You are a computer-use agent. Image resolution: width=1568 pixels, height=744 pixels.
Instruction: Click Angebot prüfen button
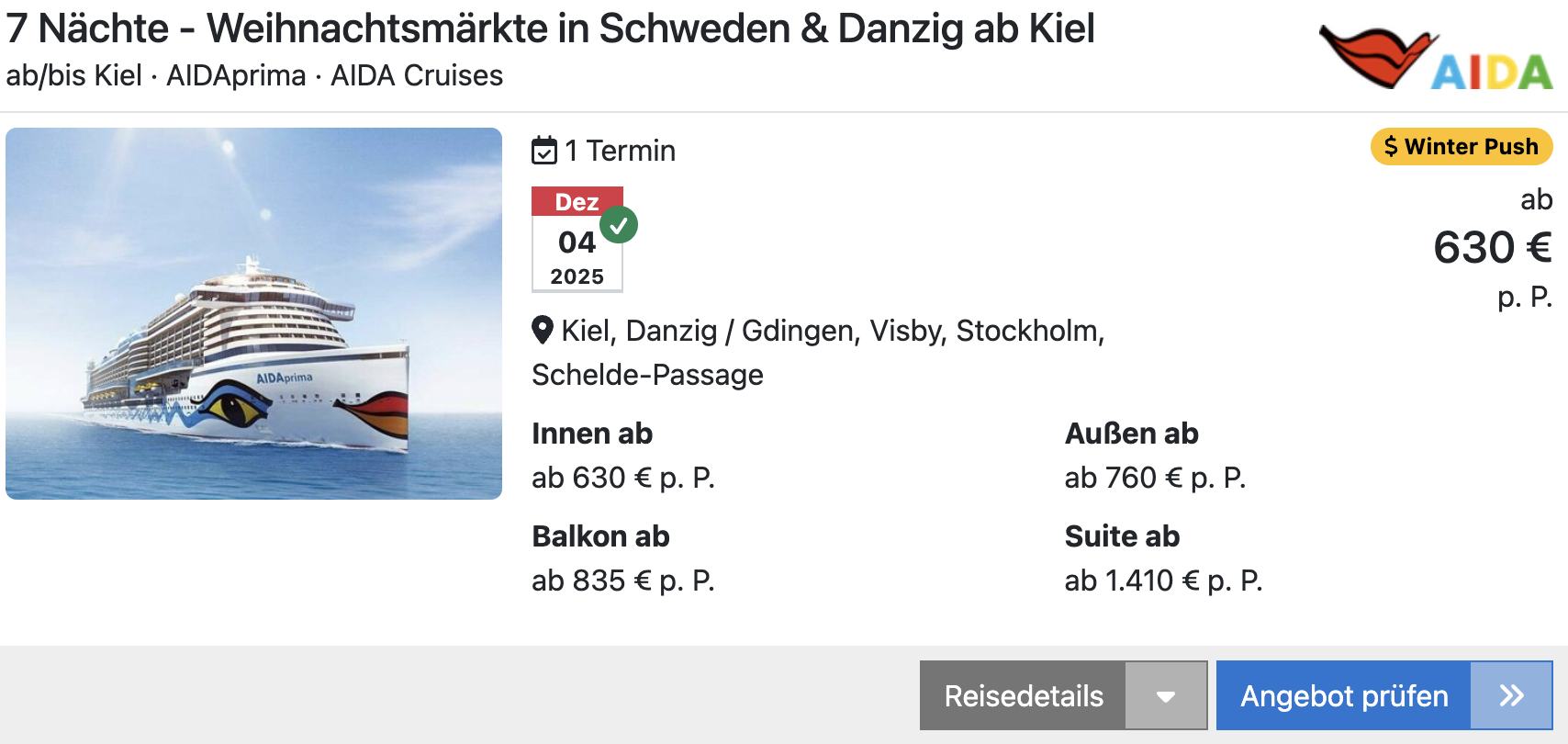pyautogui.click(x=1344, y=695)
